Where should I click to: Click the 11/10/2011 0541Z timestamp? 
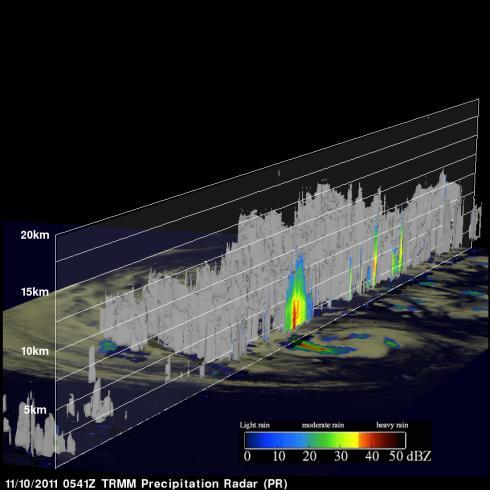click(x=50, y=484)
